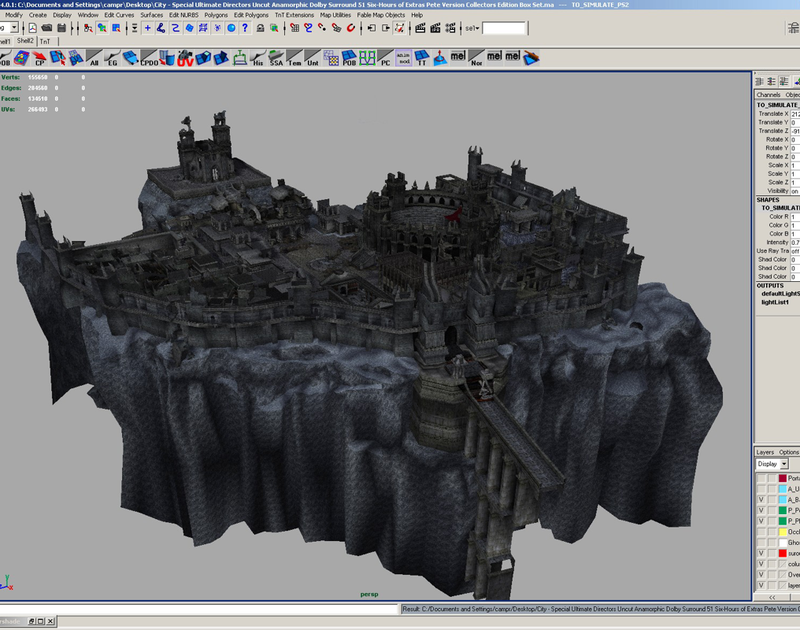Toggle visibility of the Occlusion yellow layer
Viewport: 800px width, 630px height.
[761, 530]
